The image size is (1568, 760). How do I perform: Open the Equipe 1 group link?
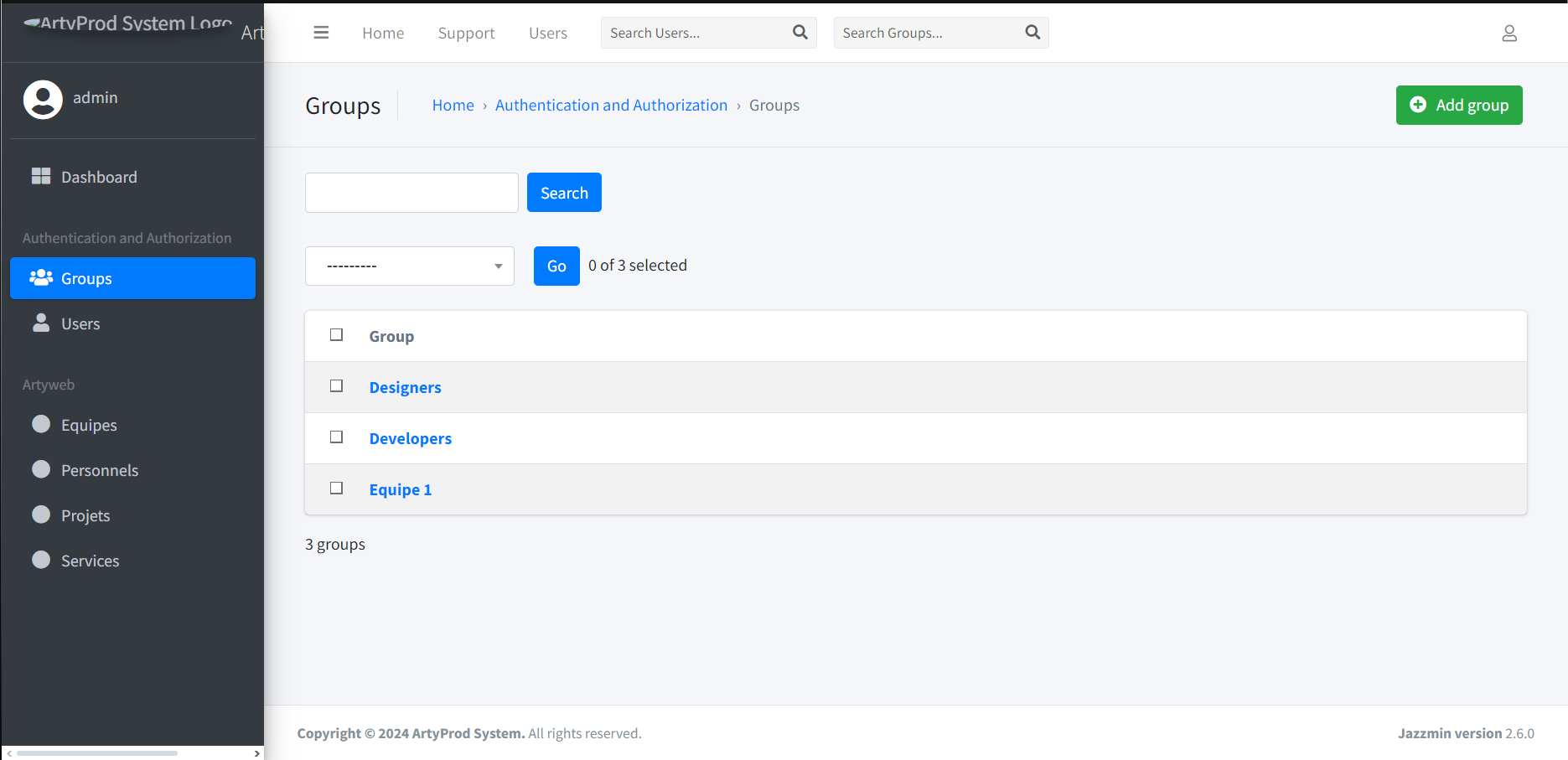click(400, 489)
